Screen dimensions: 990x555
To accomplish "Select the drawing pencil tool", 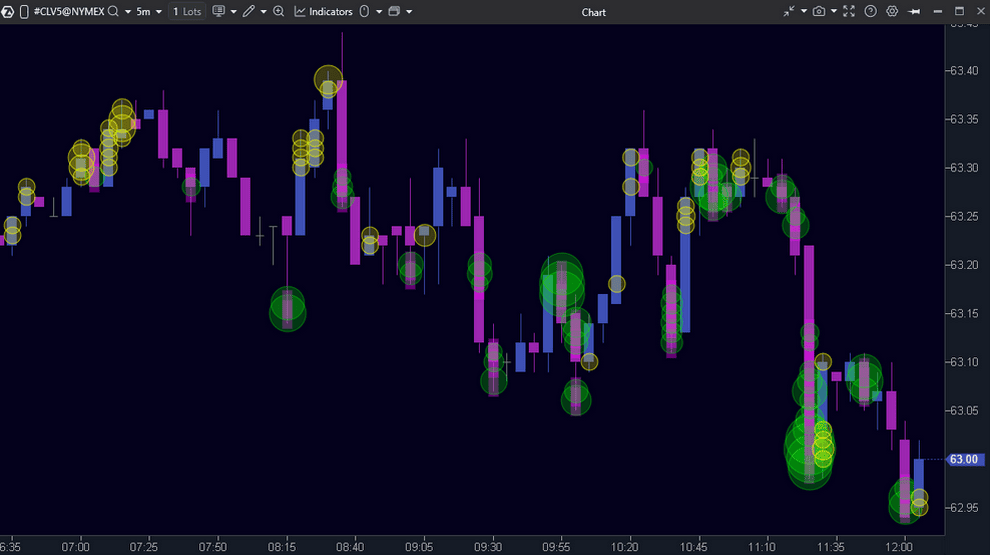I will coord(247,12).
